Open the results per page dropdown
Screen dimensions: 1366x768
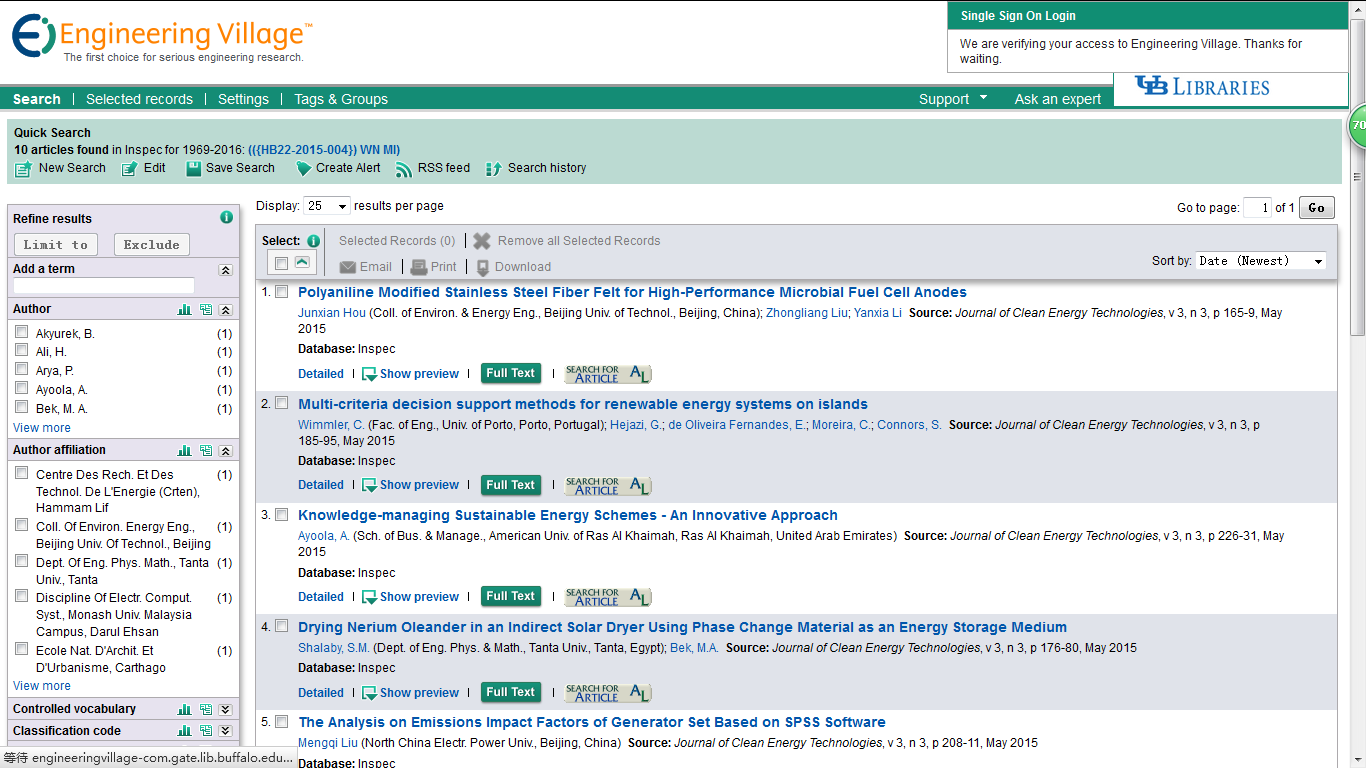click(x=327, y=206)
